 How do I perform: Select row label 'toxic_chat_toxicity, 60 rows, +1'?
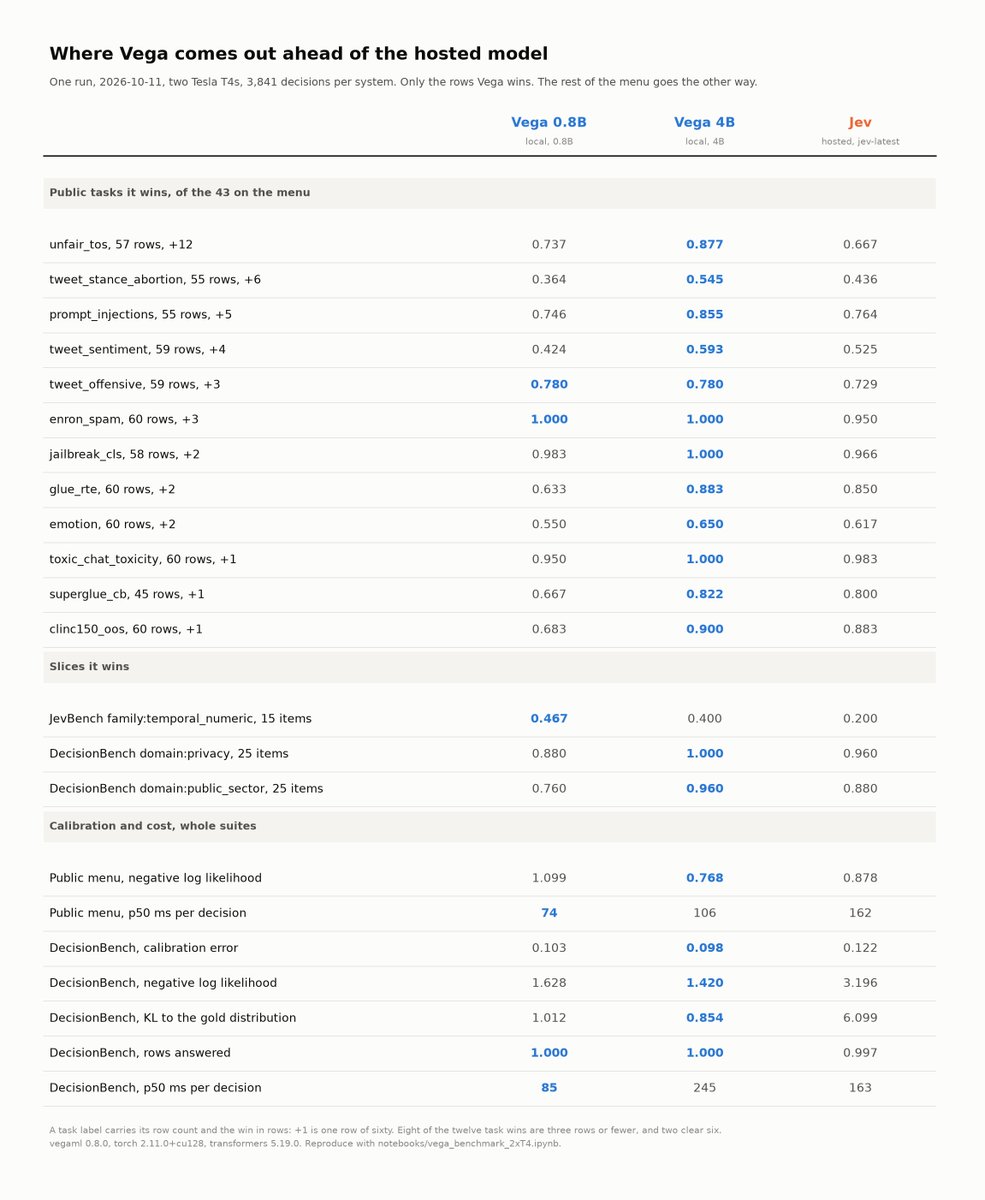click(143, 560)
